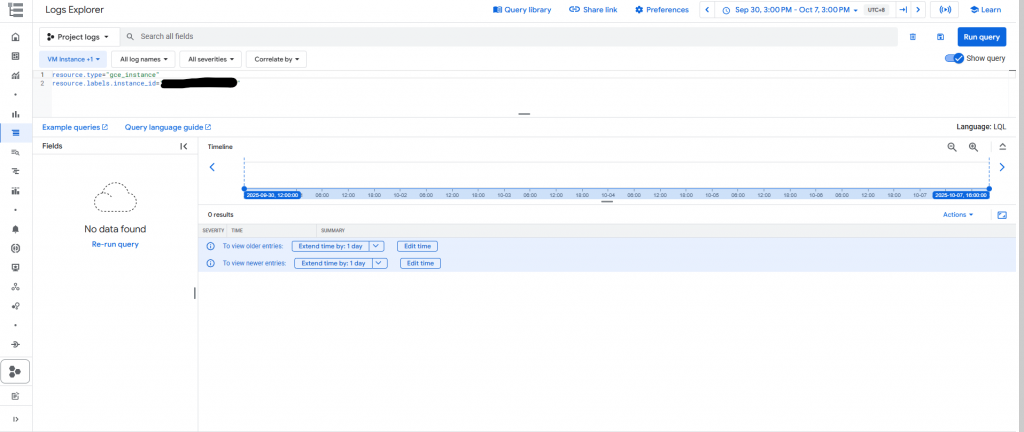1024x432 pixels.
Task: Zoom in the timeline with the magnifier-plus icon
Action: (x=973, y=147)
